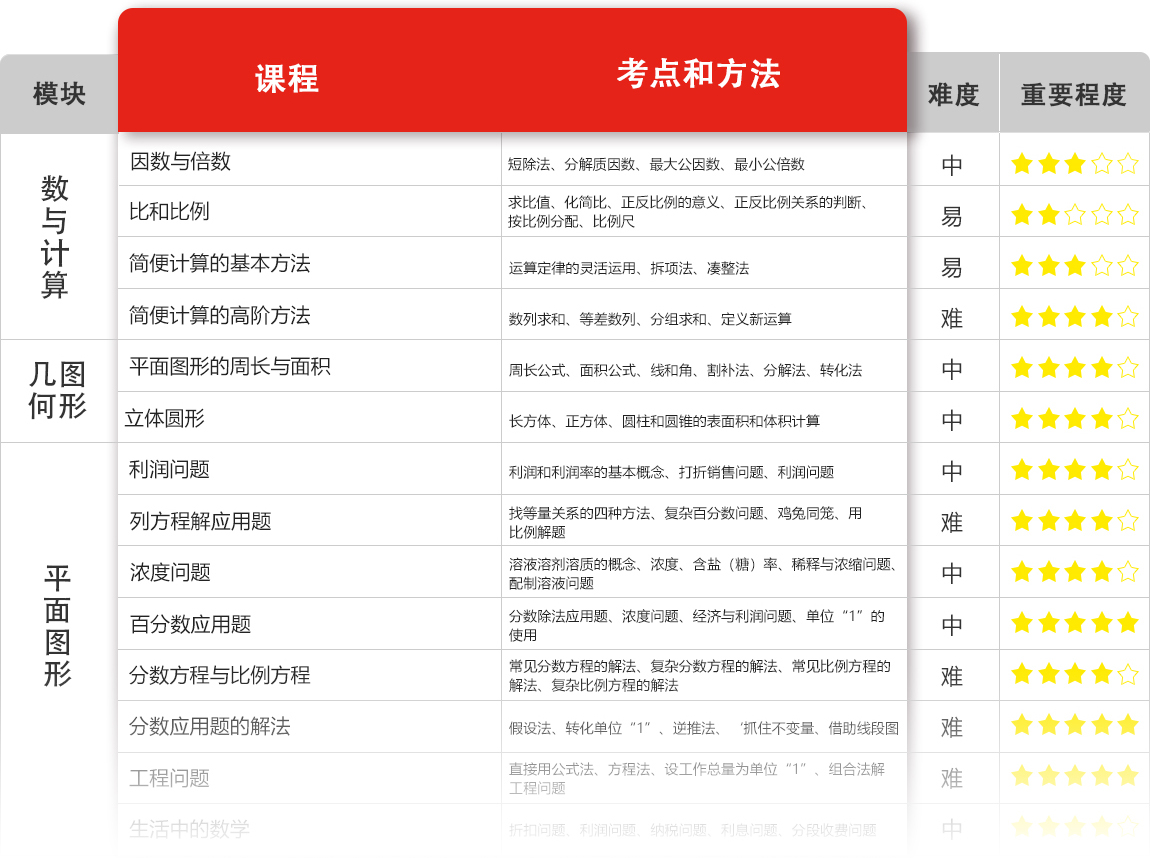1150x858 pixels.
Task: Click the course 分数方程与比例方程
Action: coord(219,675)
